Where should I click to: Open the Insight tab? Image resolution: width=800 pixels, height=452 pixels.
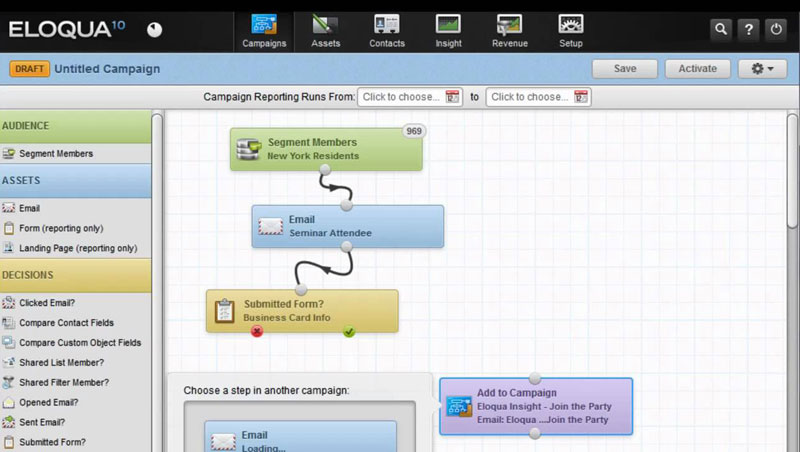pyautogui.click(x=448, y=32)
